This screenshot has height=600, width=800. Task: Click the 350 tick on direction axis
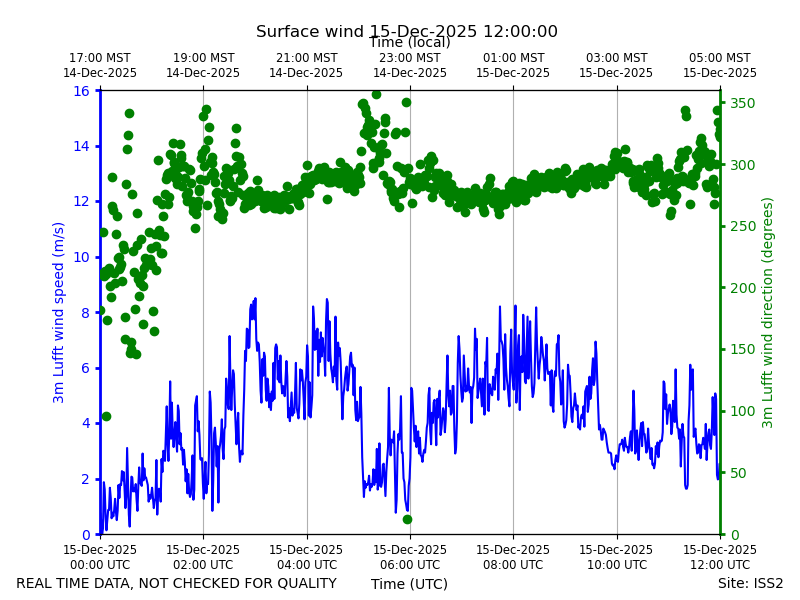(742, 103)
